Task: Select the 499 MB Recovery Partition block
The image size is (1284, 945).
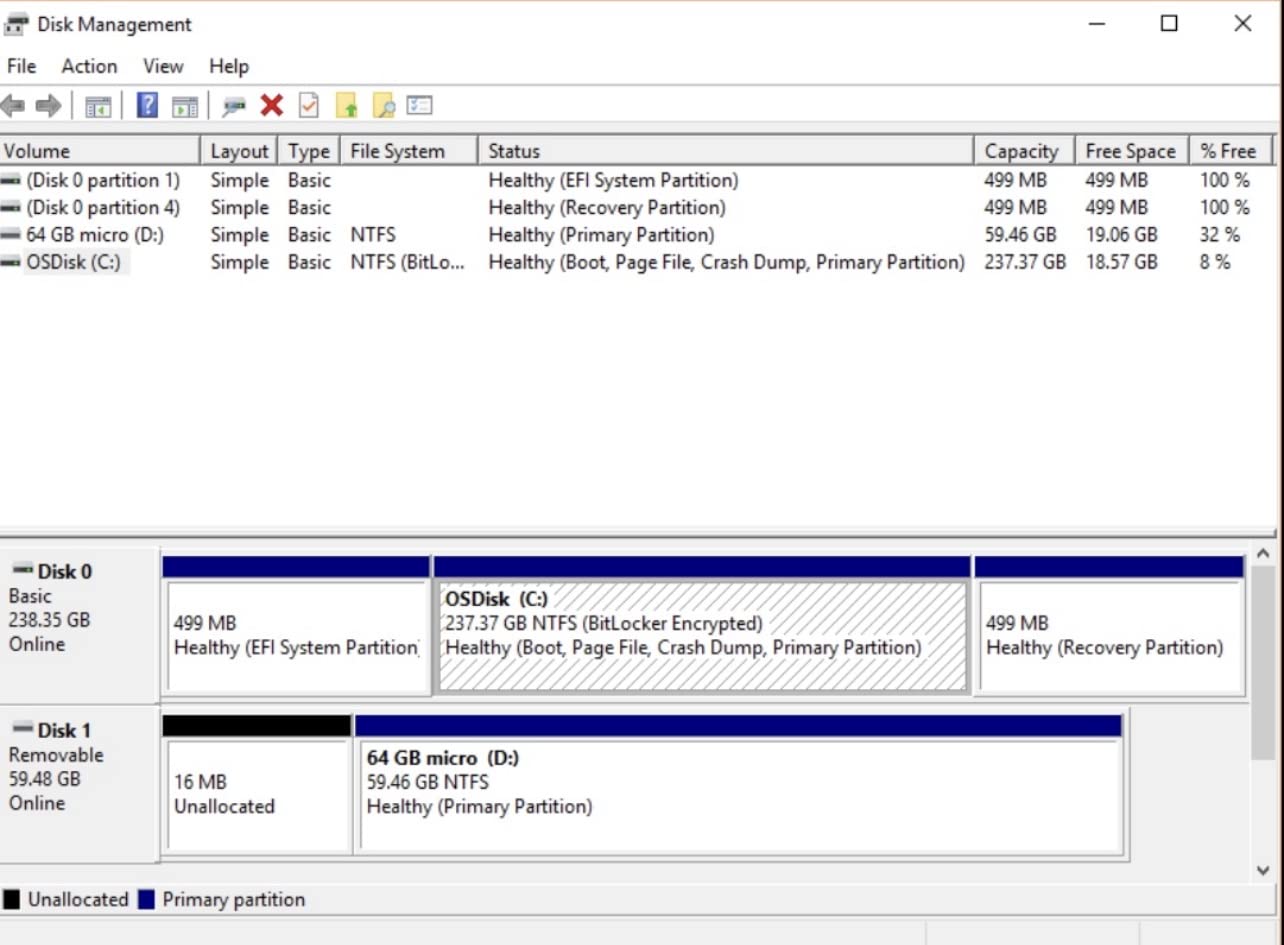Action: 1109,626
